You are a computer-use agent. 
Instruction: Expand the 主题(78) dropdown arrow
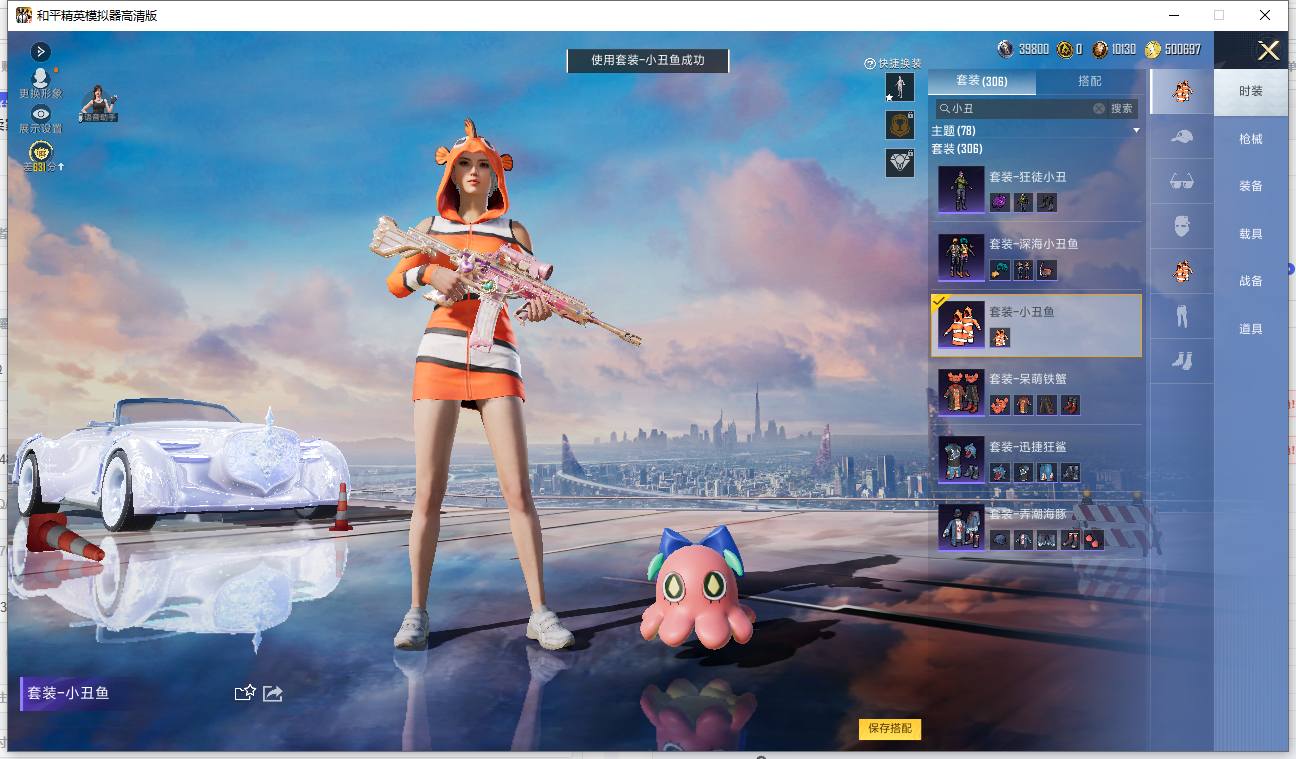pyautogui.click(x=1136, y=131)
